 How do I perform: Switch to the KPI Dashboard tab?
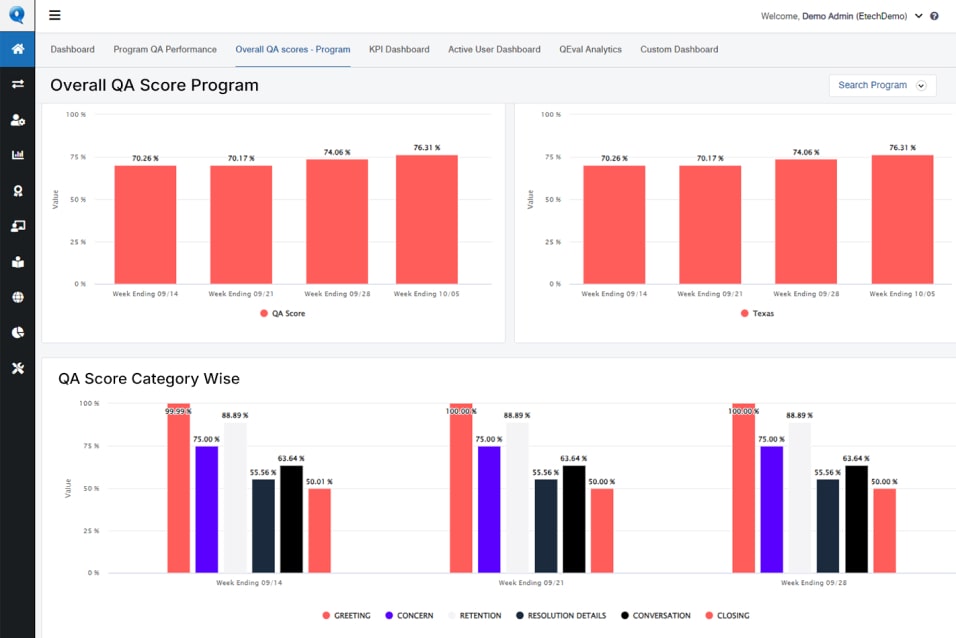399,49
